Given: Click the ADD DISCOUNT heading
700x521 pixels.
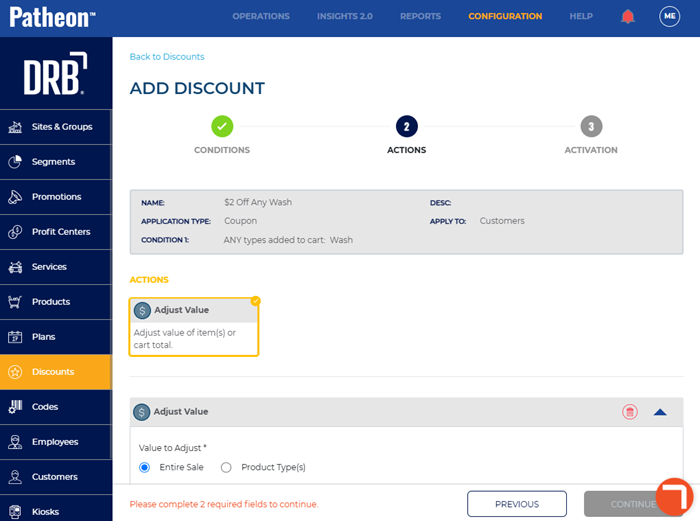Looking at the screenshot, I should (197, 88).
